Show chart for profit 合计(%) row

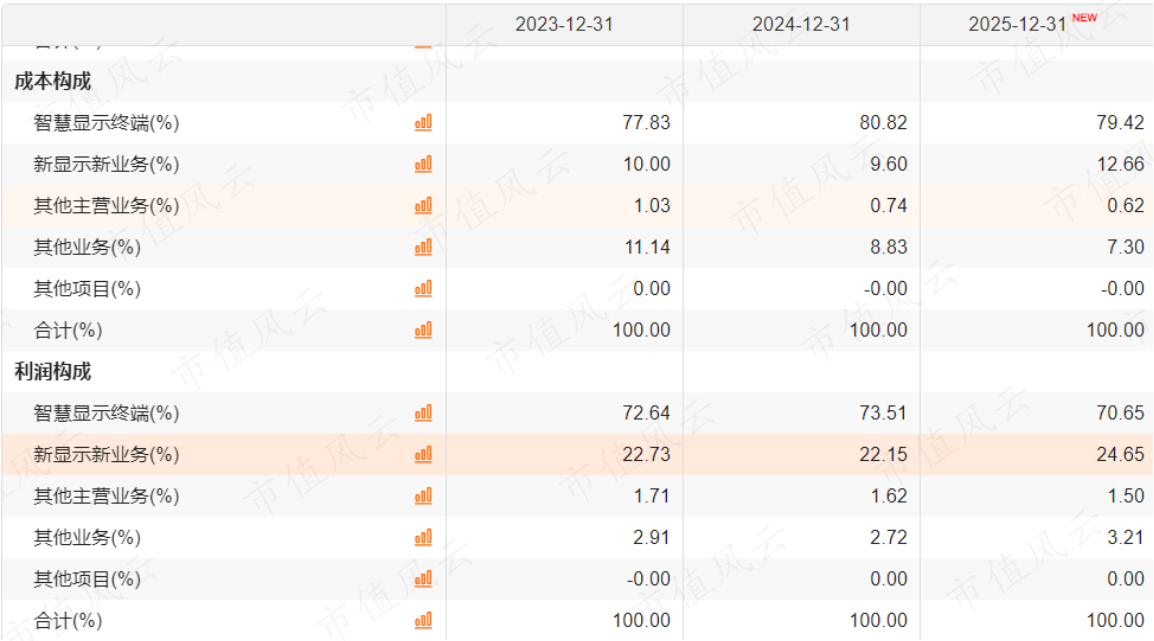coord(423,620)
